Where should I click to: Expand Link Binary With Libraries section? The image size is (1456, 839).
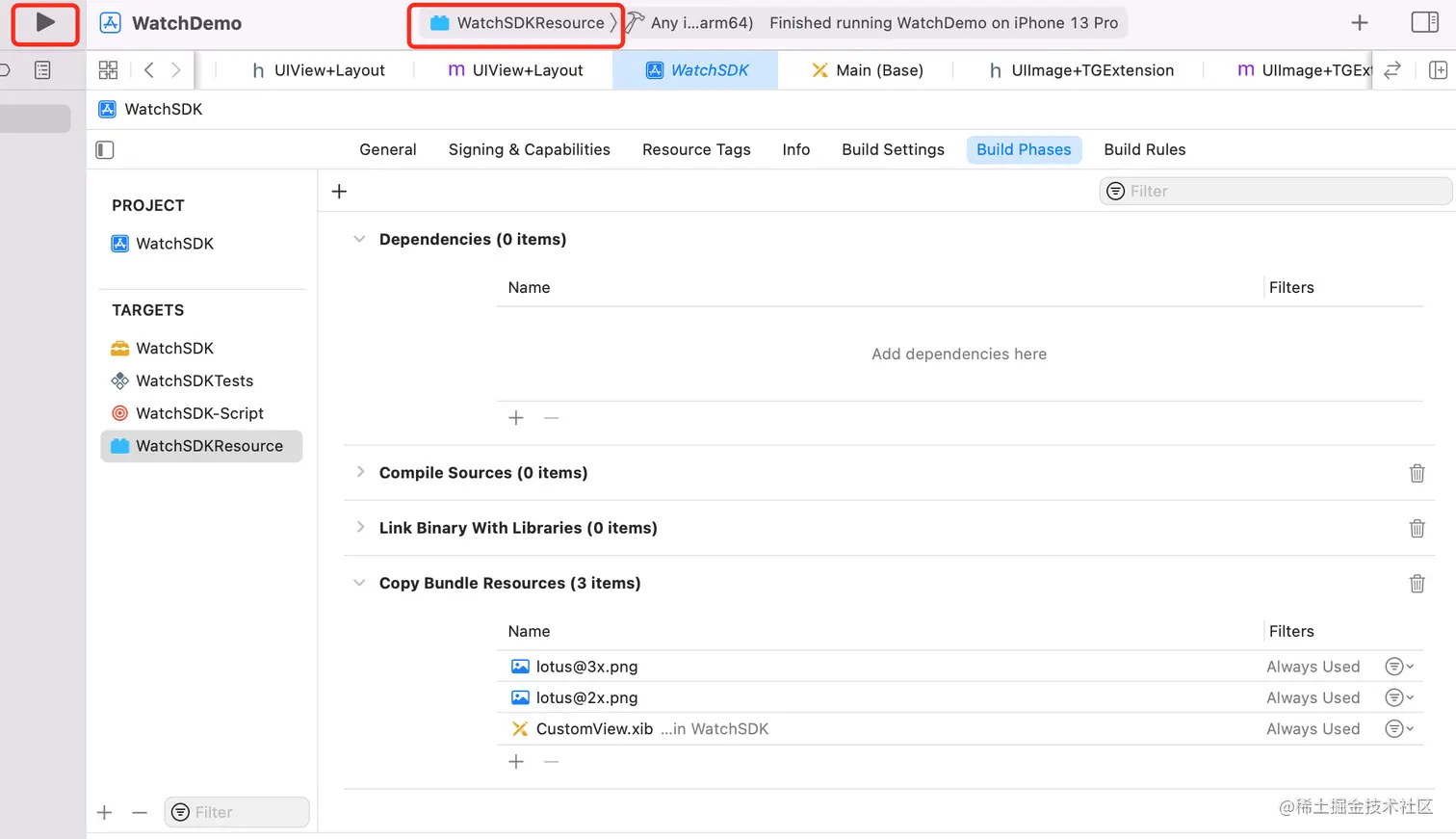360,527
